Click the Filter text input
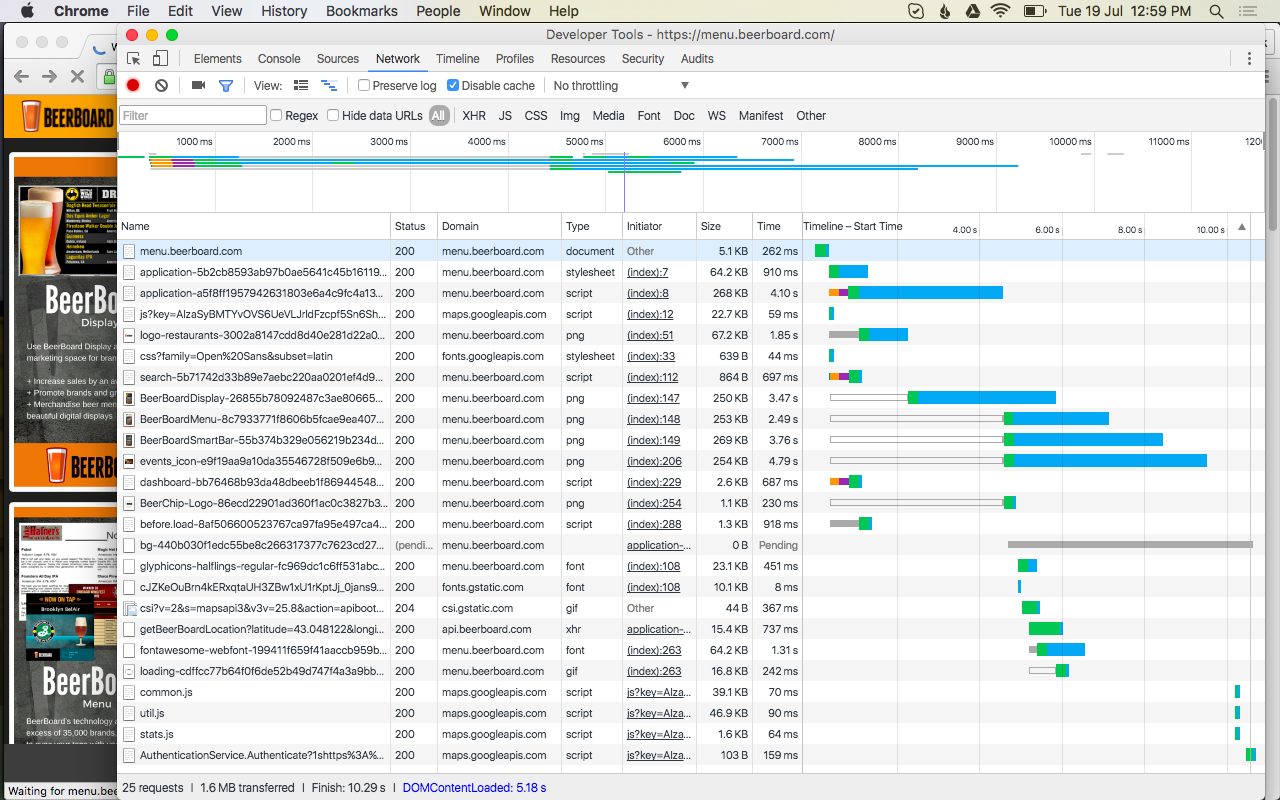 (x=193, y=116)
